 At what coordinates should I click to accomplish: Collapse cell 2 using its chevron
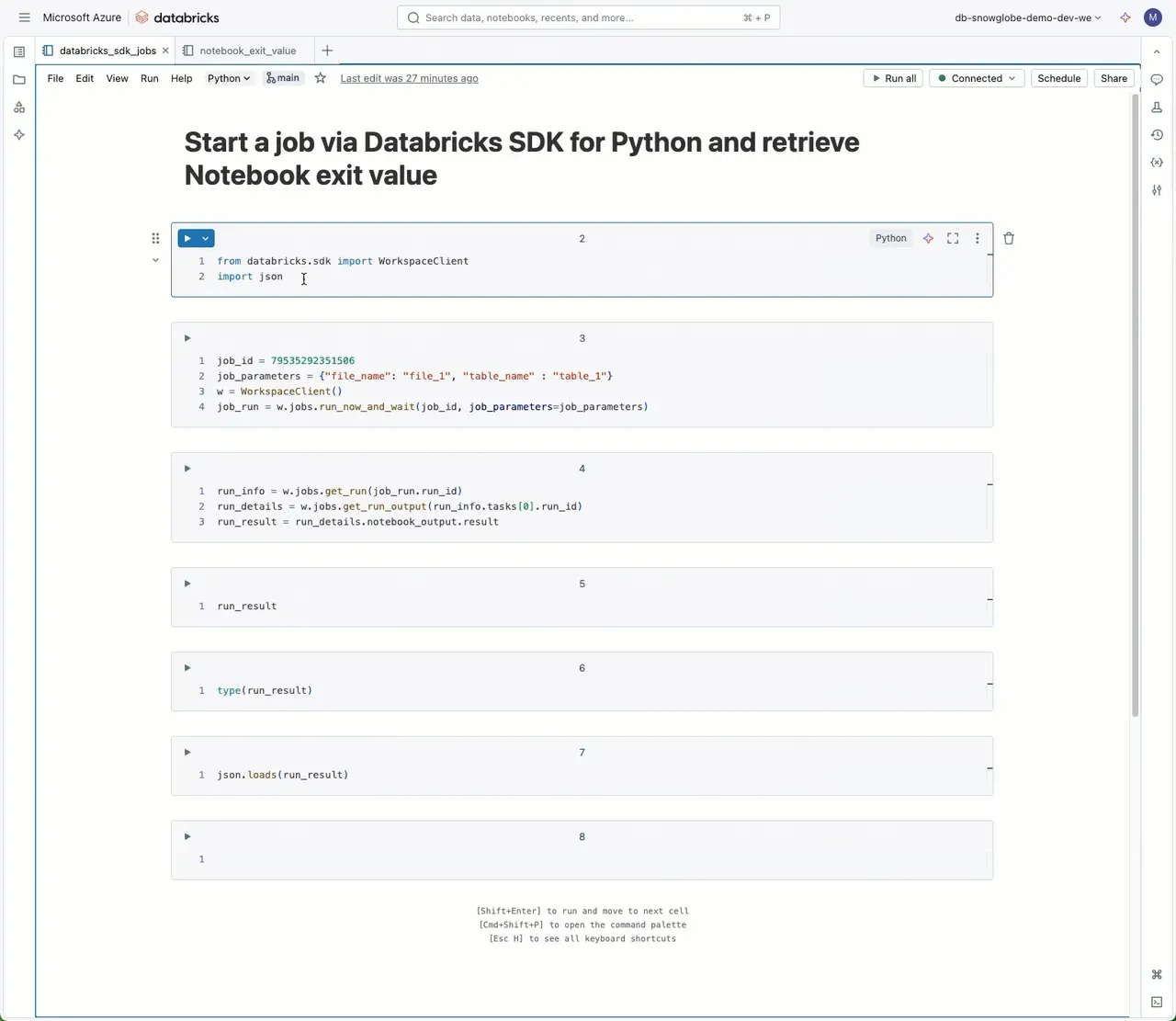(x=155, y=260)
